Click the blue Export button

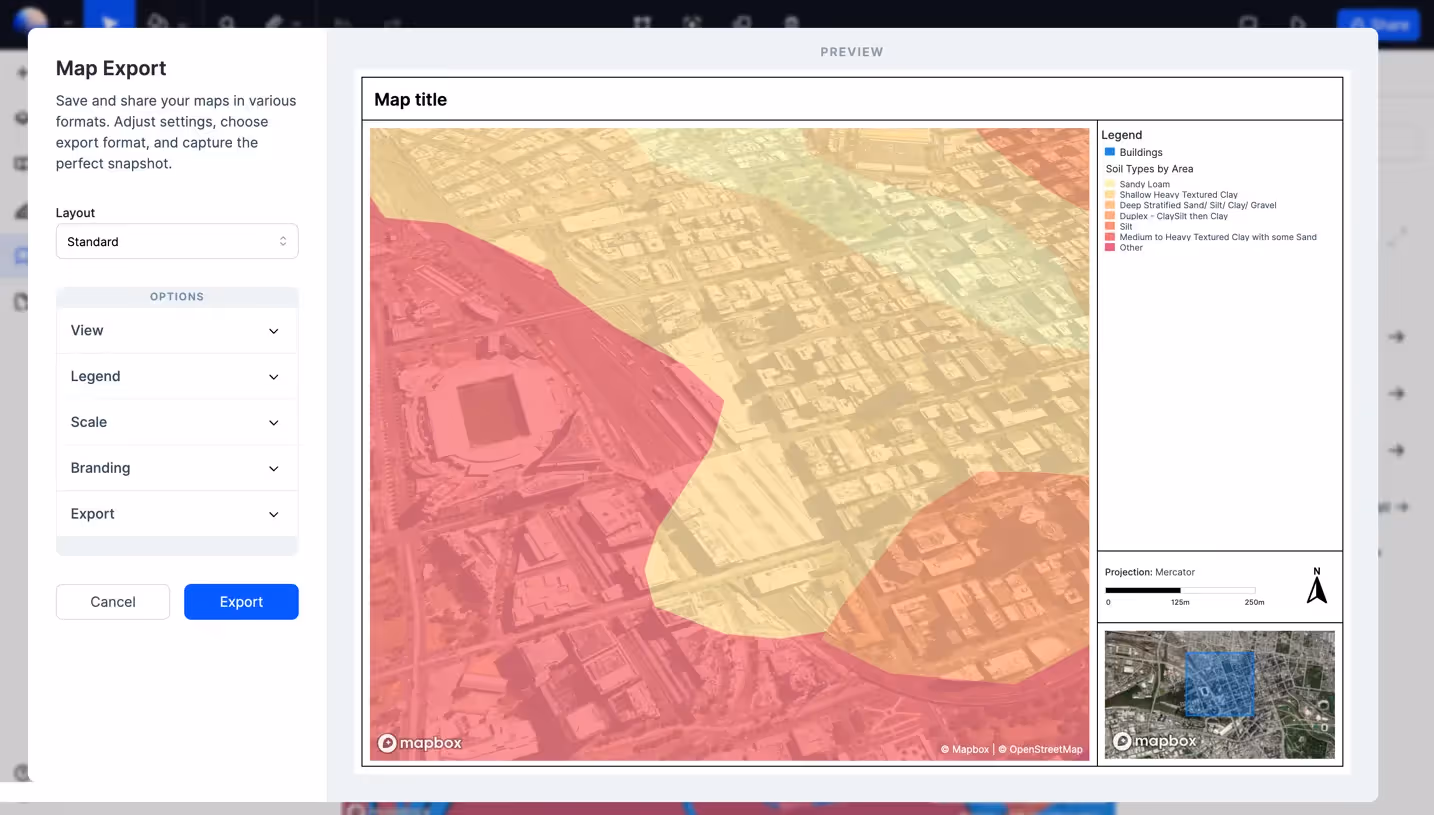pyautogui.click(x=241, y=601)
